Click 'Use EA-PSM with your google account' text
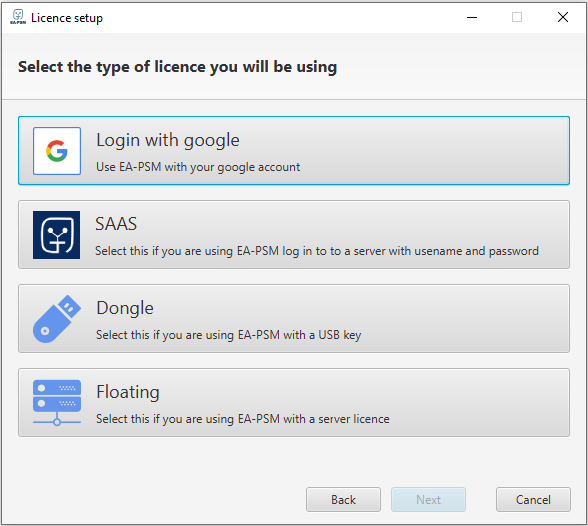588x526 pixels. pos(198,167)
